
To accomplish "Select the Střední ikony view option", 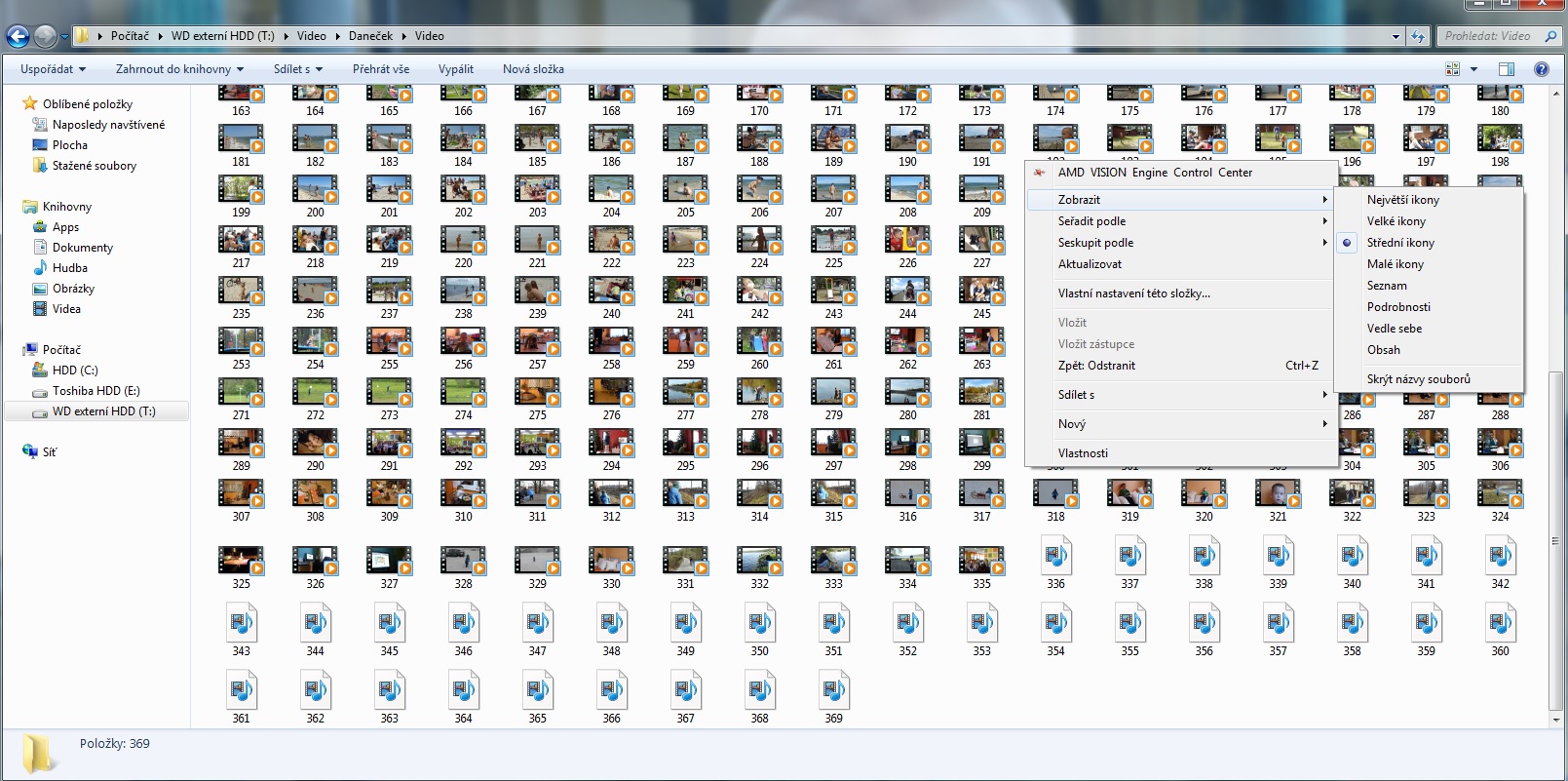I will pyautogui.click(x=1429, y=243).
